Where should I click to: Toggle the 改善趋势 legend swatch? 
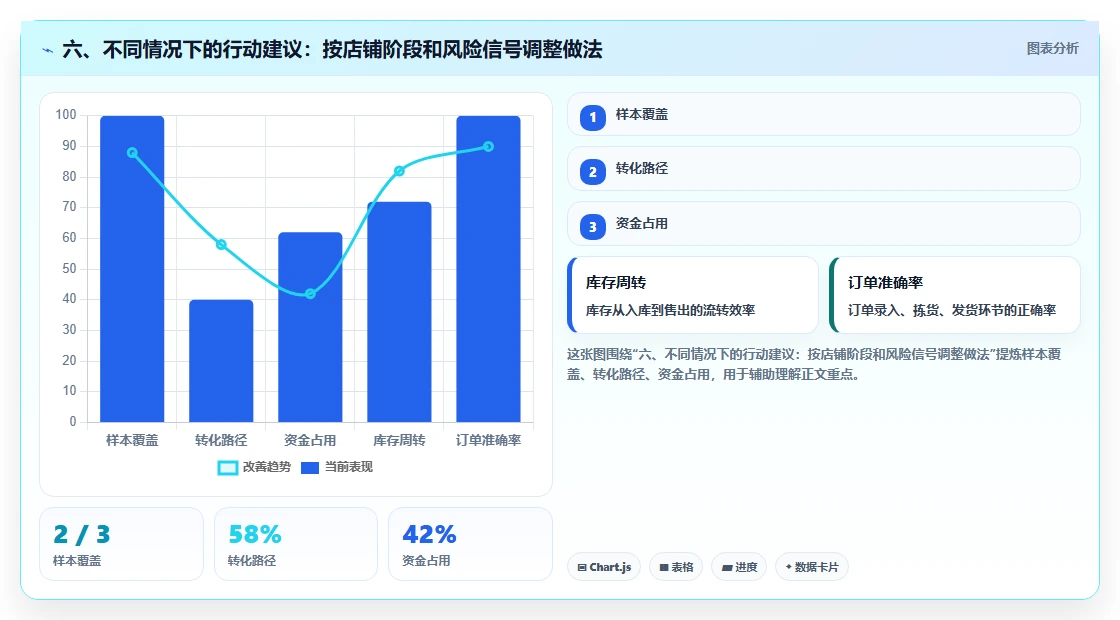228,468
